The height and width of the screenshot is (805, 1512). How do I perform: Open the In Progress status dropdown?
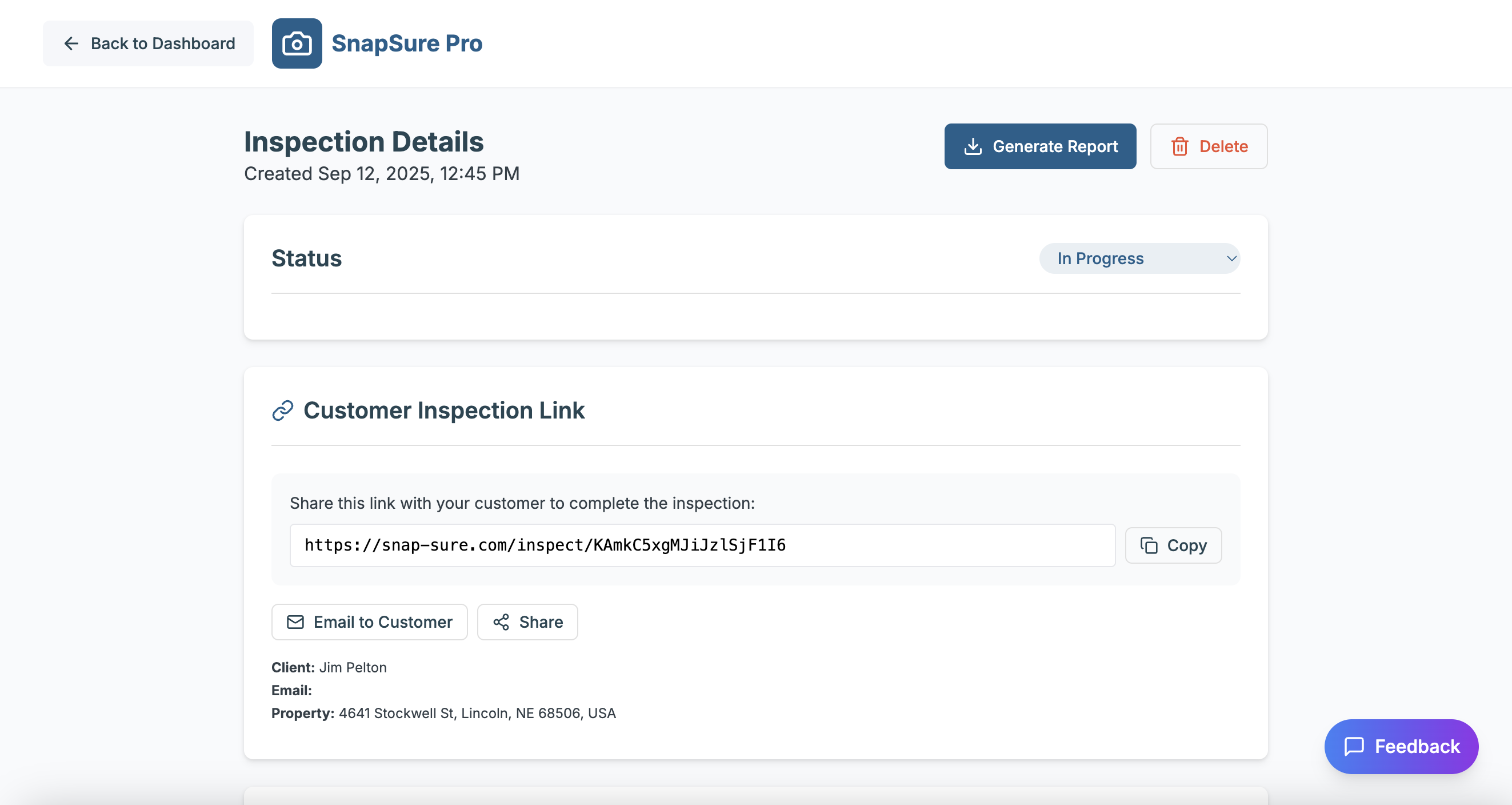point(1139,258)
